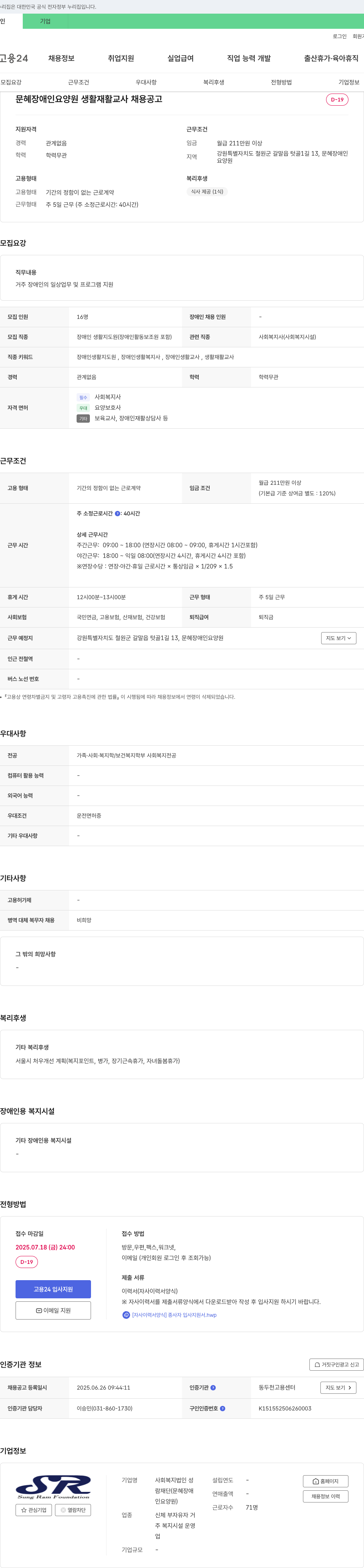Click the help icon next to 구인인증번호
Viewport: 364px width, 1568px height.
tap(223, 1409)
